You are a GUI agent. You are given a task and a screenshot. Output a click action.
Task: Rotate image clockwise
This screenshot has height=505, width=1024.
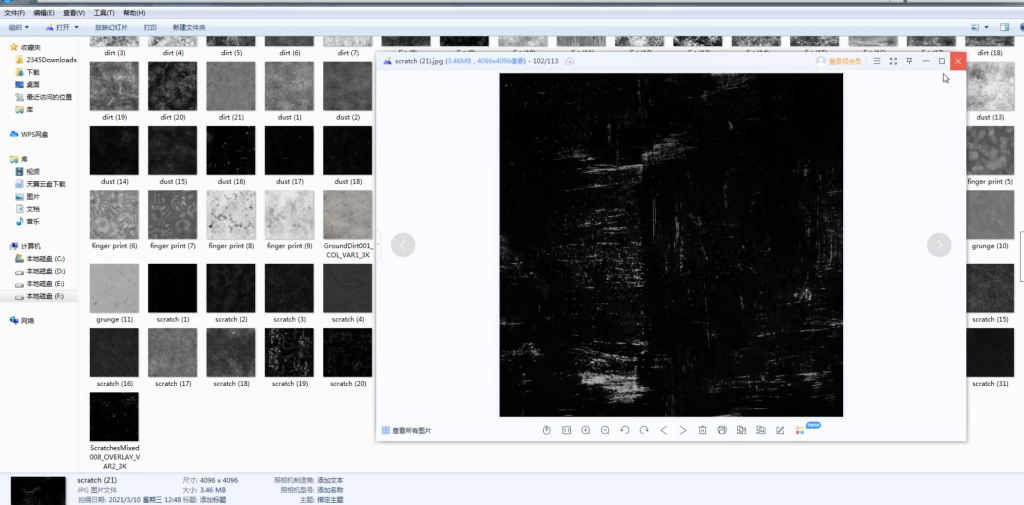(644, 430)
